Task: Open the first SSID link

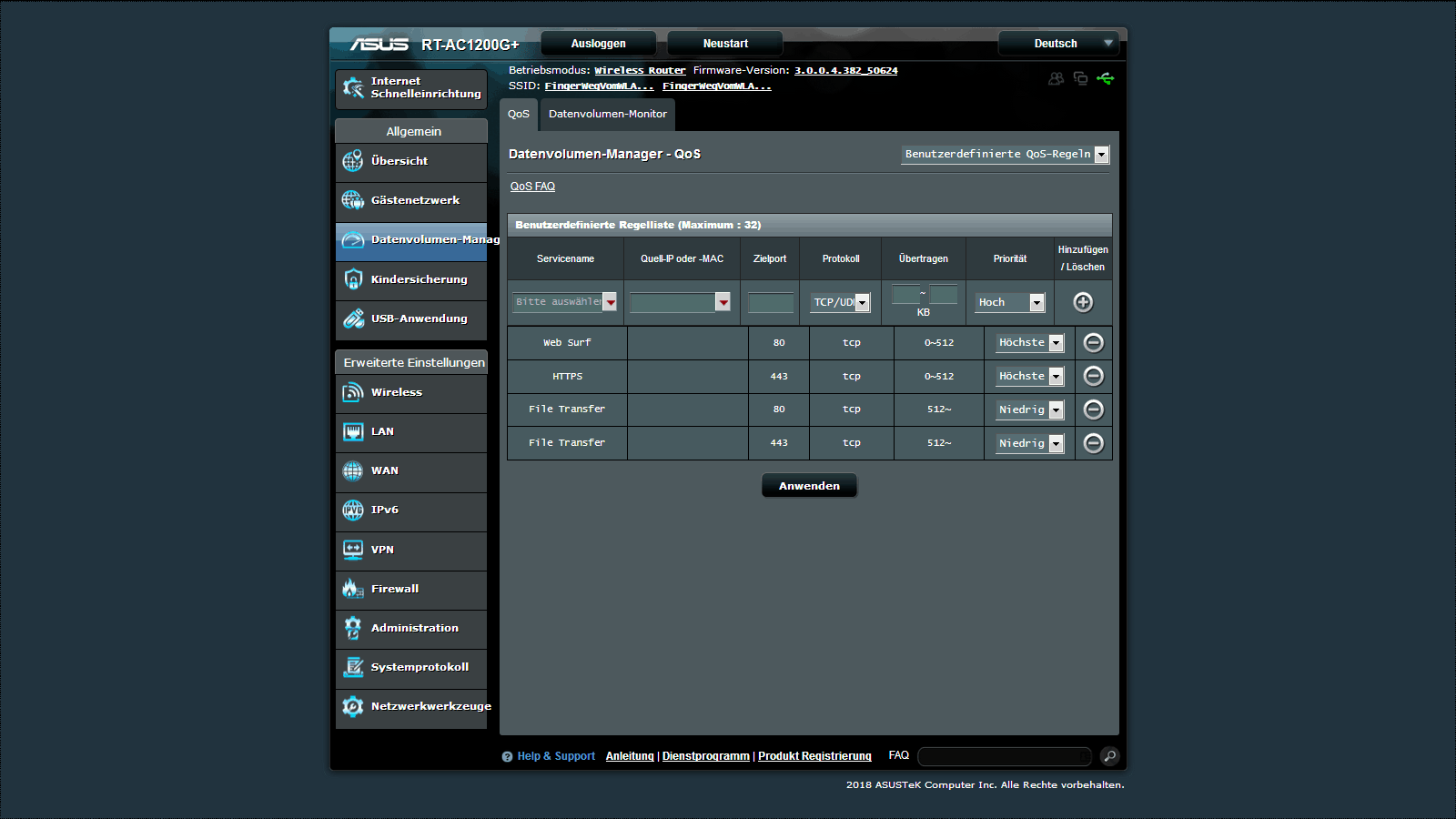Action: [599, 86]
